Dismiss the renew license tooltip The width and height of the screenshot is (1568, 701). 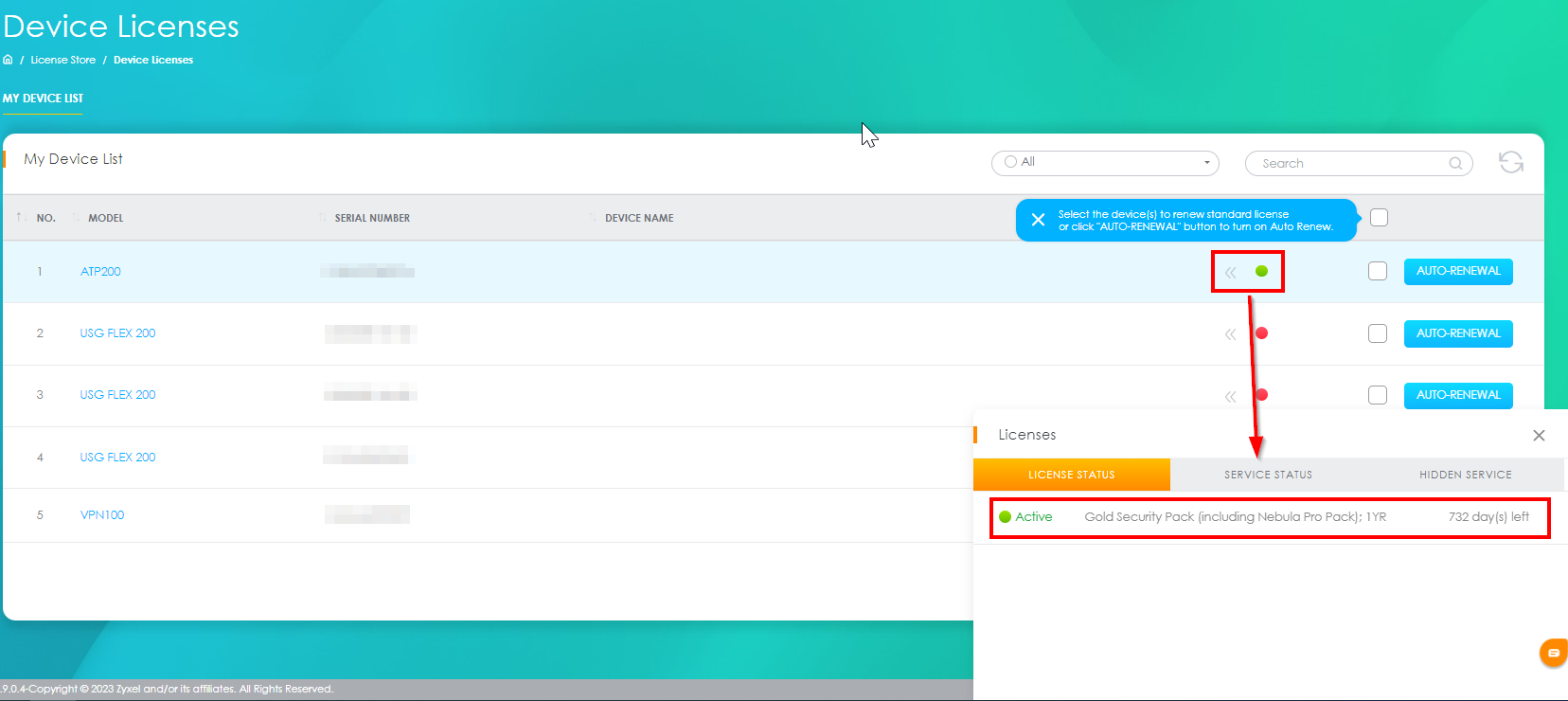1038,220
